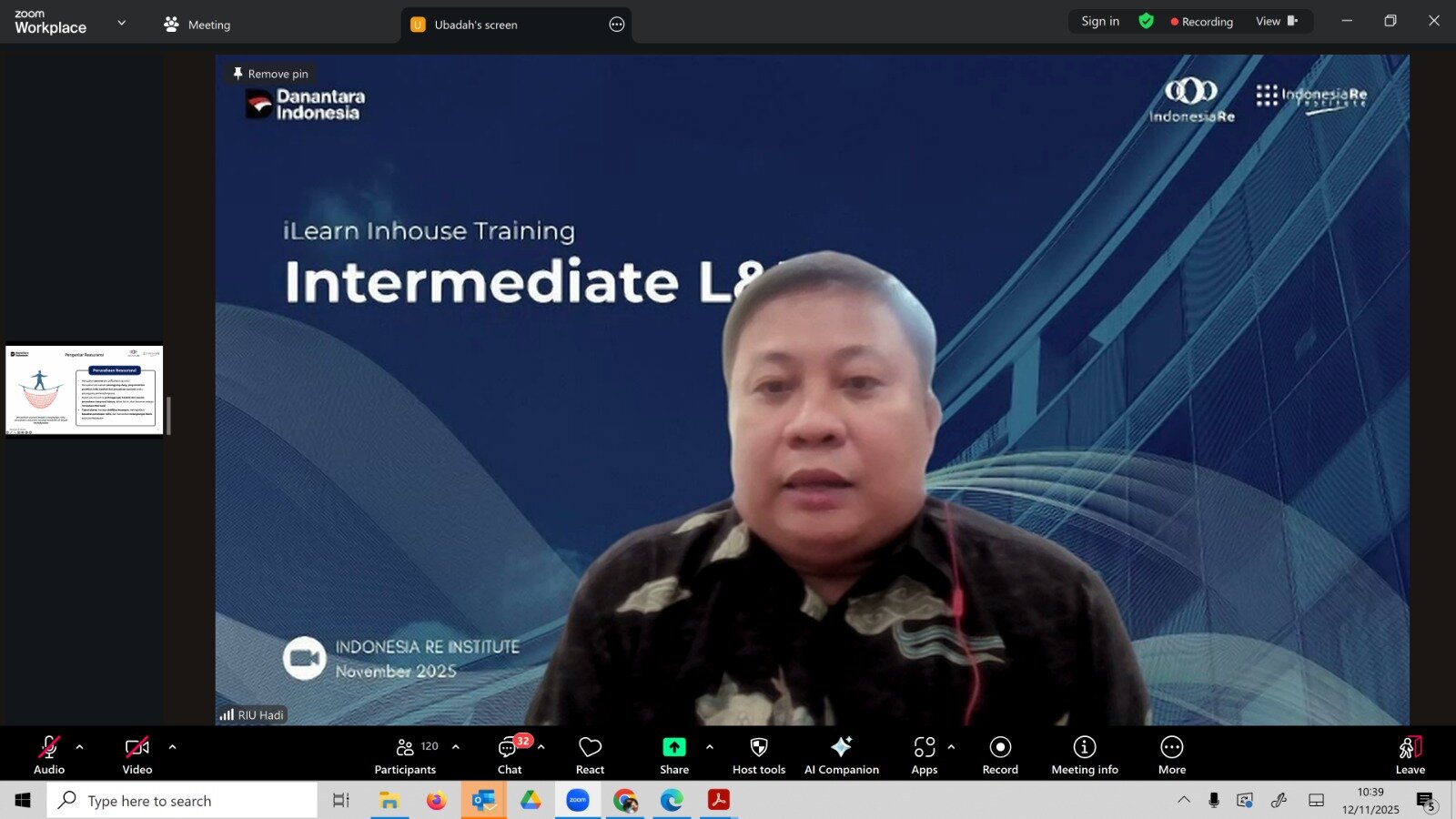1456x819 pixels.
Task: Open the View layout dropdown
Action: [1276, 22]
